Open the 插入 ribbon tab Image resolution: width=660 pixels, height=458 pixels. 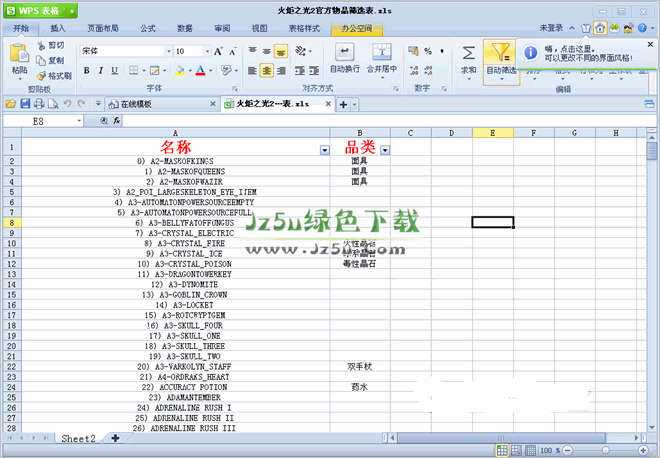(58, 28)
